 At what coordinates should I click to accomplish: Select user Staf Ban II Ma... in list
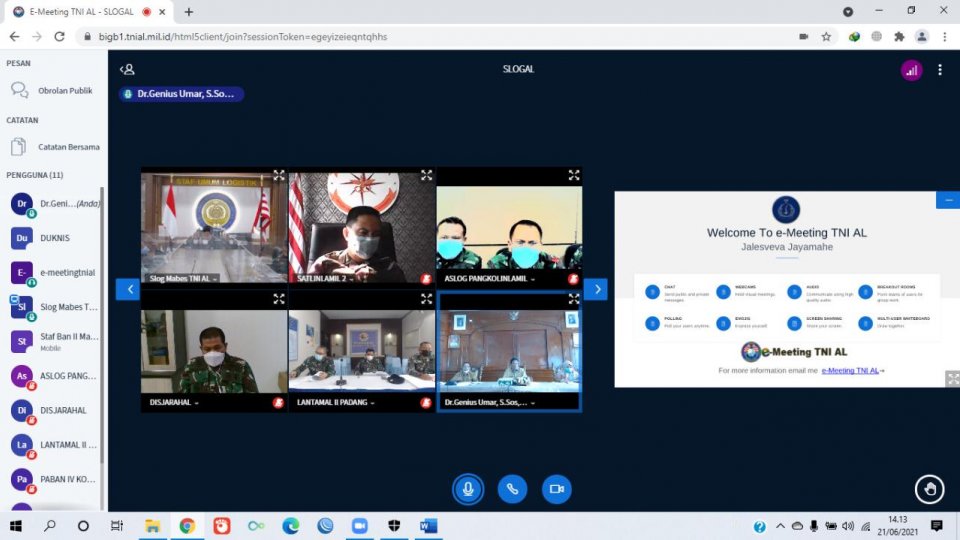point(53,341)
